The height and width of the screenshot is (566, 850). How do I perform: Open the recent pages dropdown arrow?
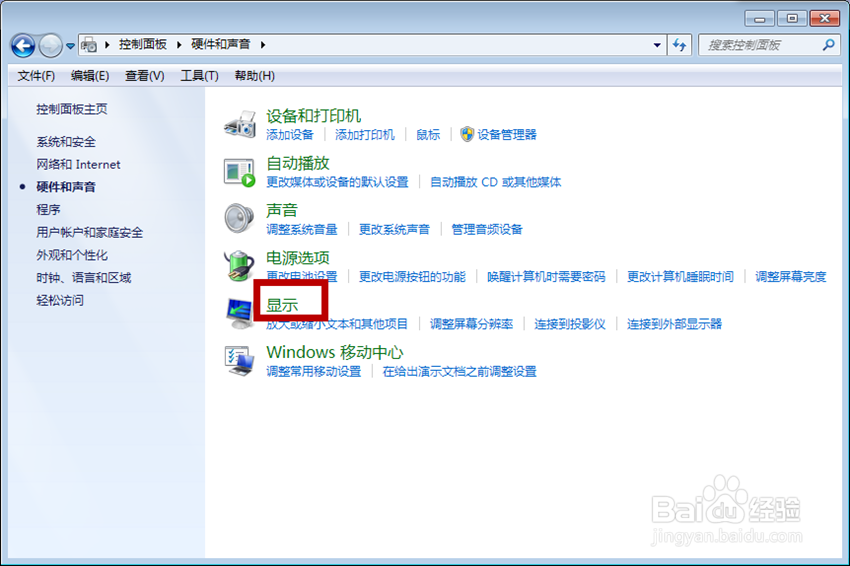tap(70, 46)
